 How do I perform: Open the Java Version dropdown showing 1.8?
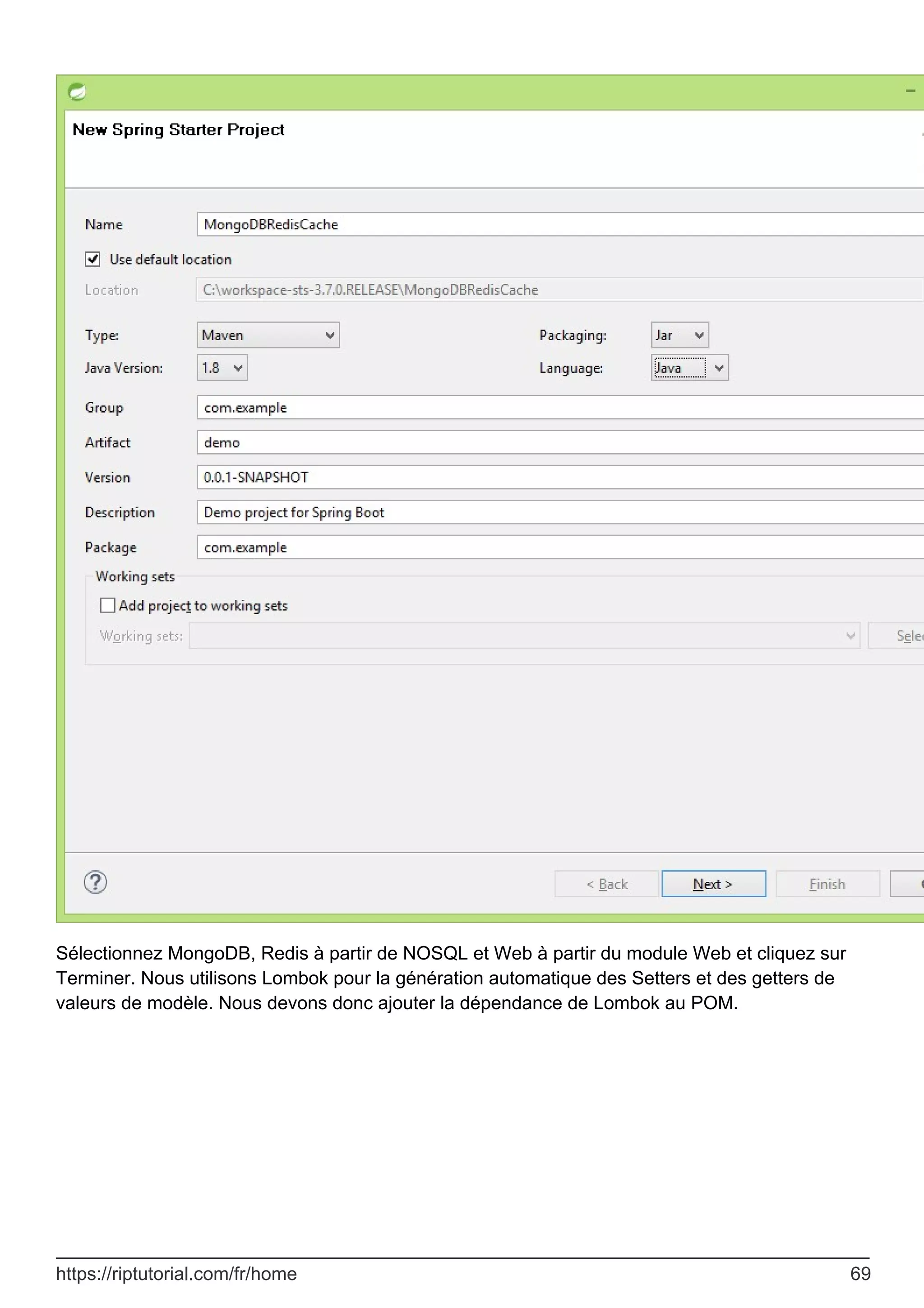click(x=222, y=368)
